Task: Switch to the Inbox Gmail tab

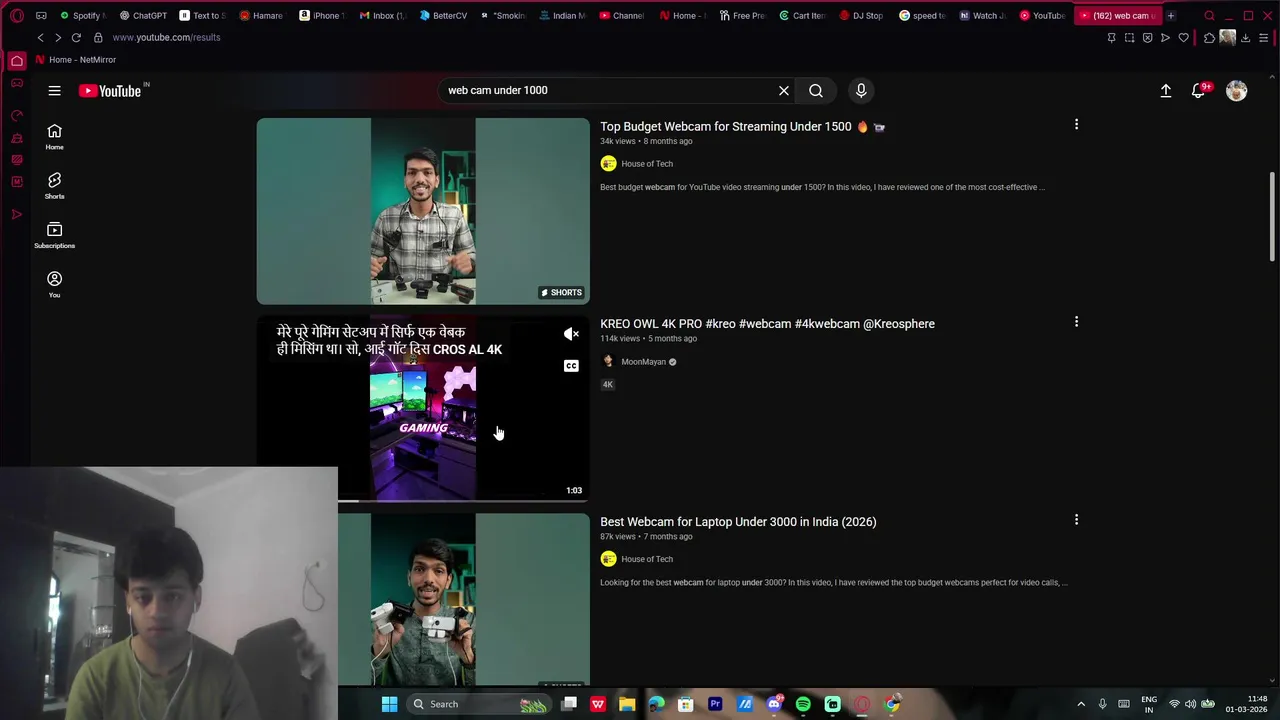Action: point(382,16)
